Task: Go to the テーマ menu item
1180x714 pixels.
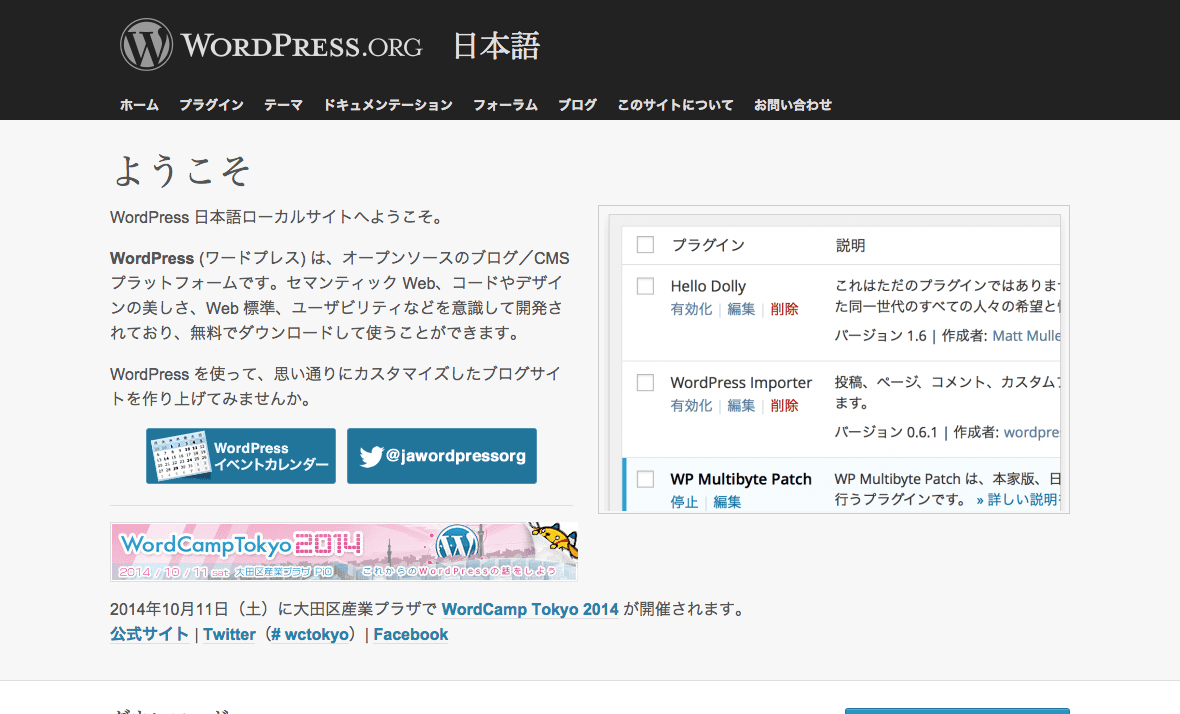Action: point(283,105)
